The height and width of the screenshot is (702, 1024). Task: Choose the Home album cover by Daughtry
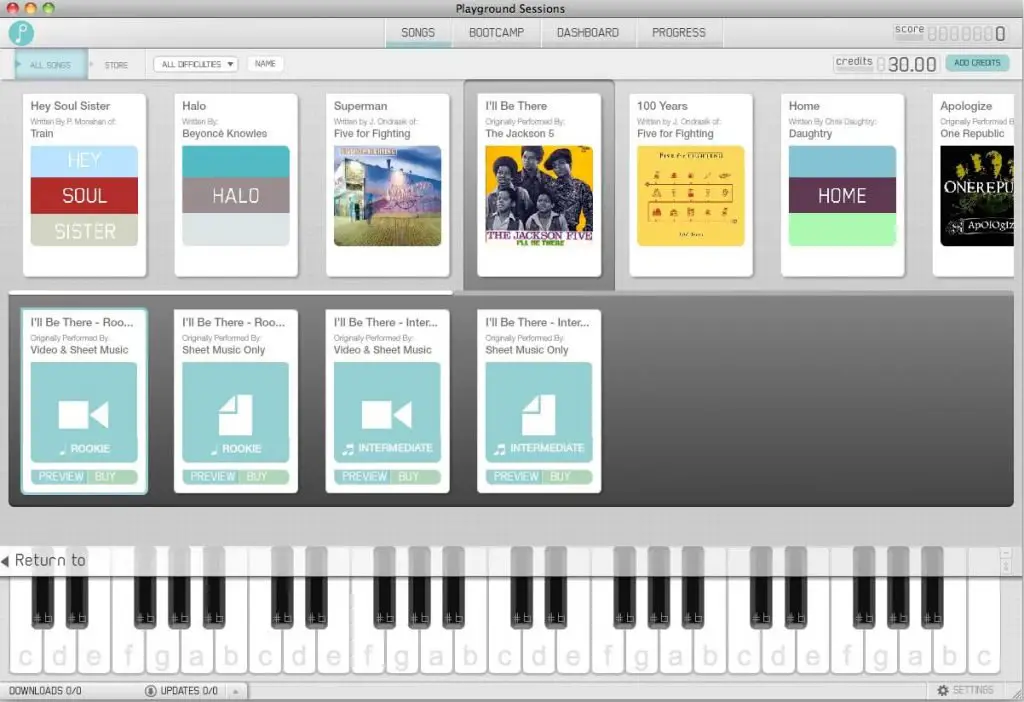pyautogui.click(x=842, y=196)
